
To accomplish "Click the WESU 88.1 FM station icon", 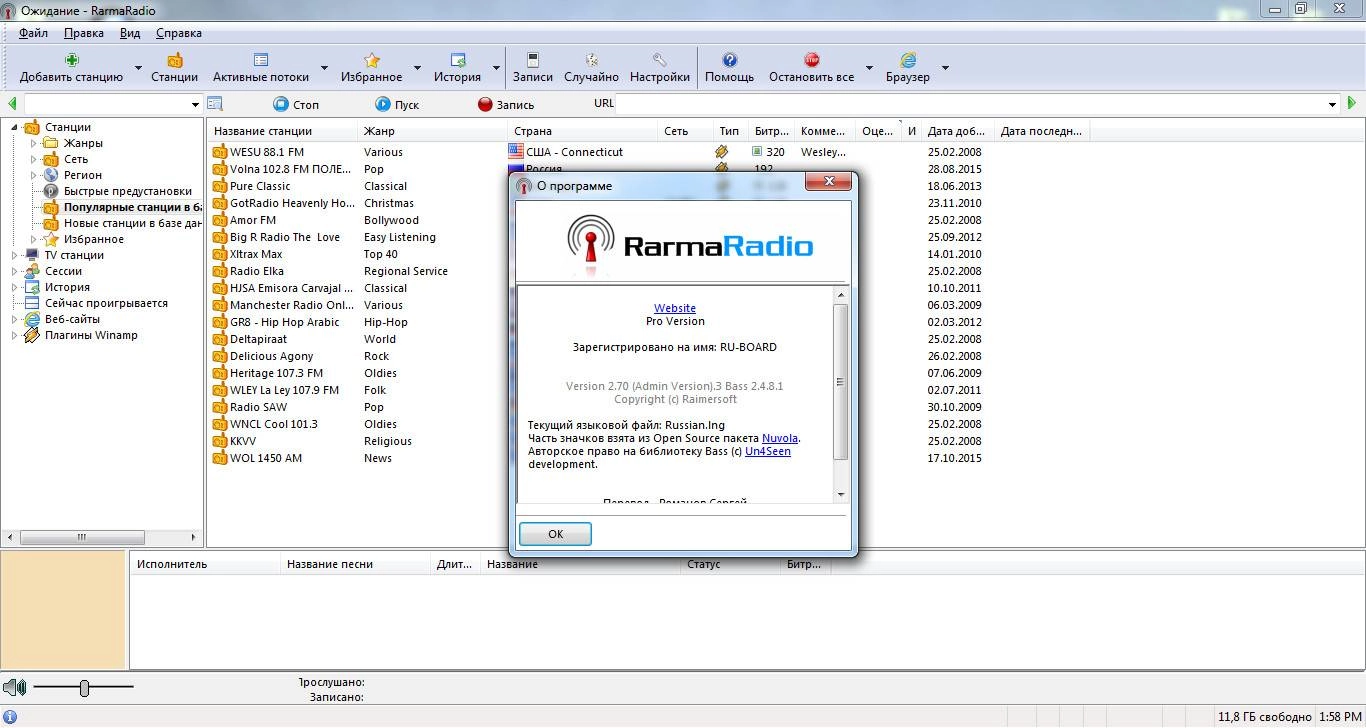I will click(220, 152).
